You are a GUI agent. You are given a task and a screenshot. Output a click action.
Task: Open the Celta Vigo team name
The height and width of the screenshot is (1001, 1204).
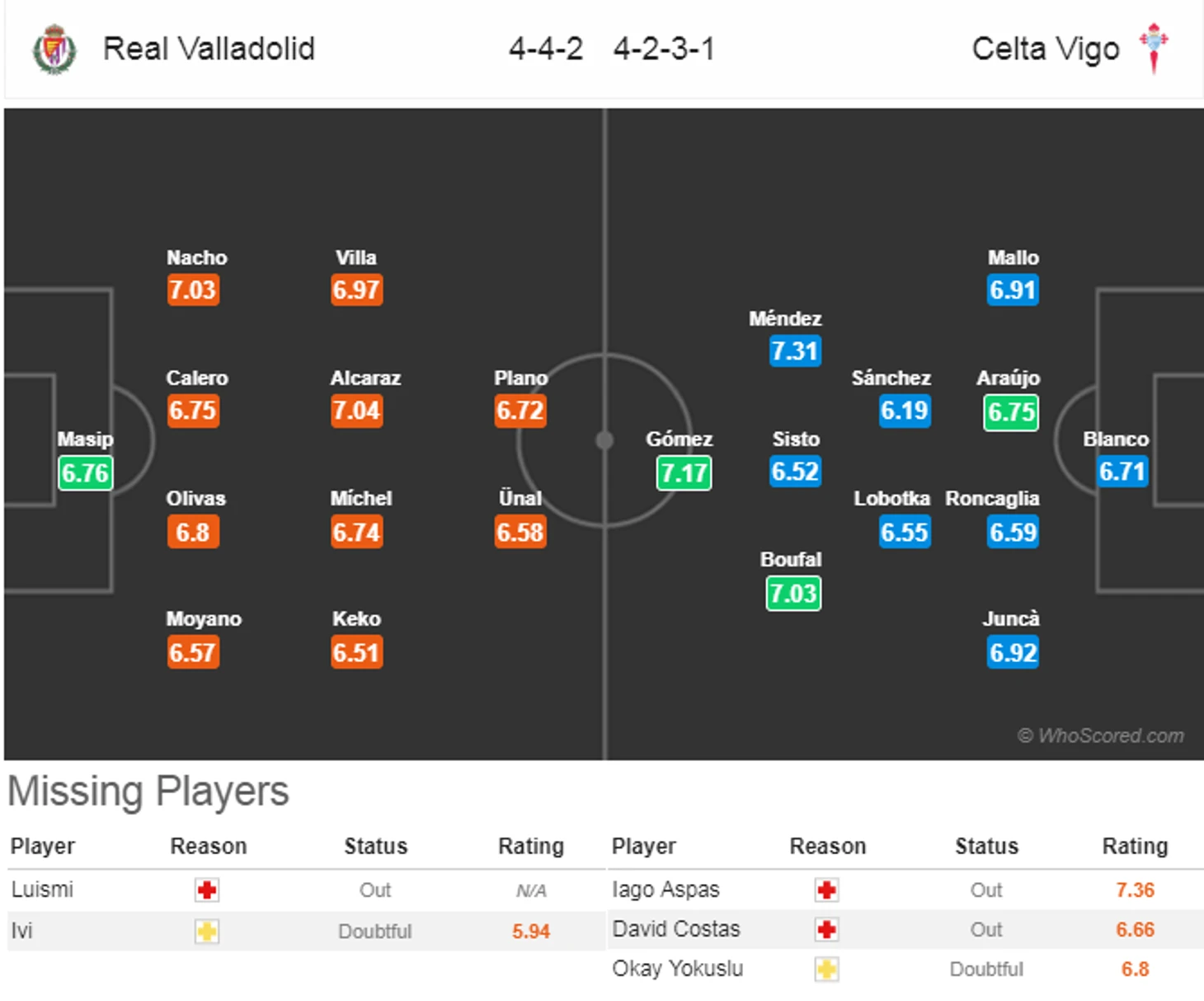[x=1046, y=49]
